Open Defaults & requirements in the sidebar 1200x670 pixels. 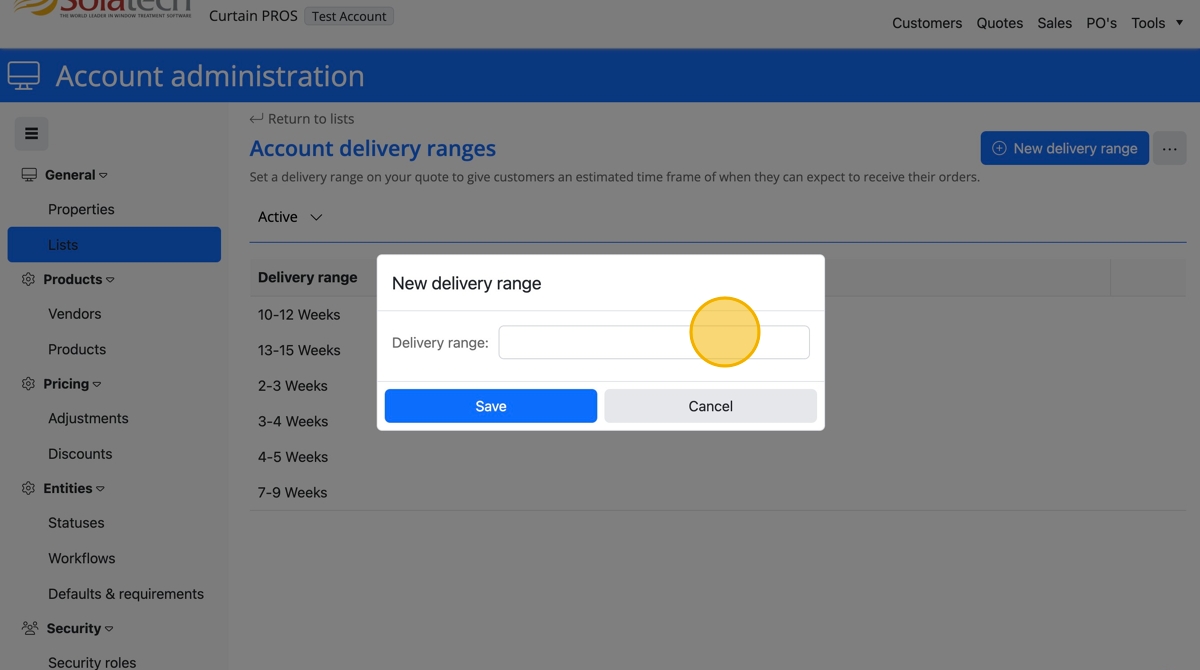126,594
